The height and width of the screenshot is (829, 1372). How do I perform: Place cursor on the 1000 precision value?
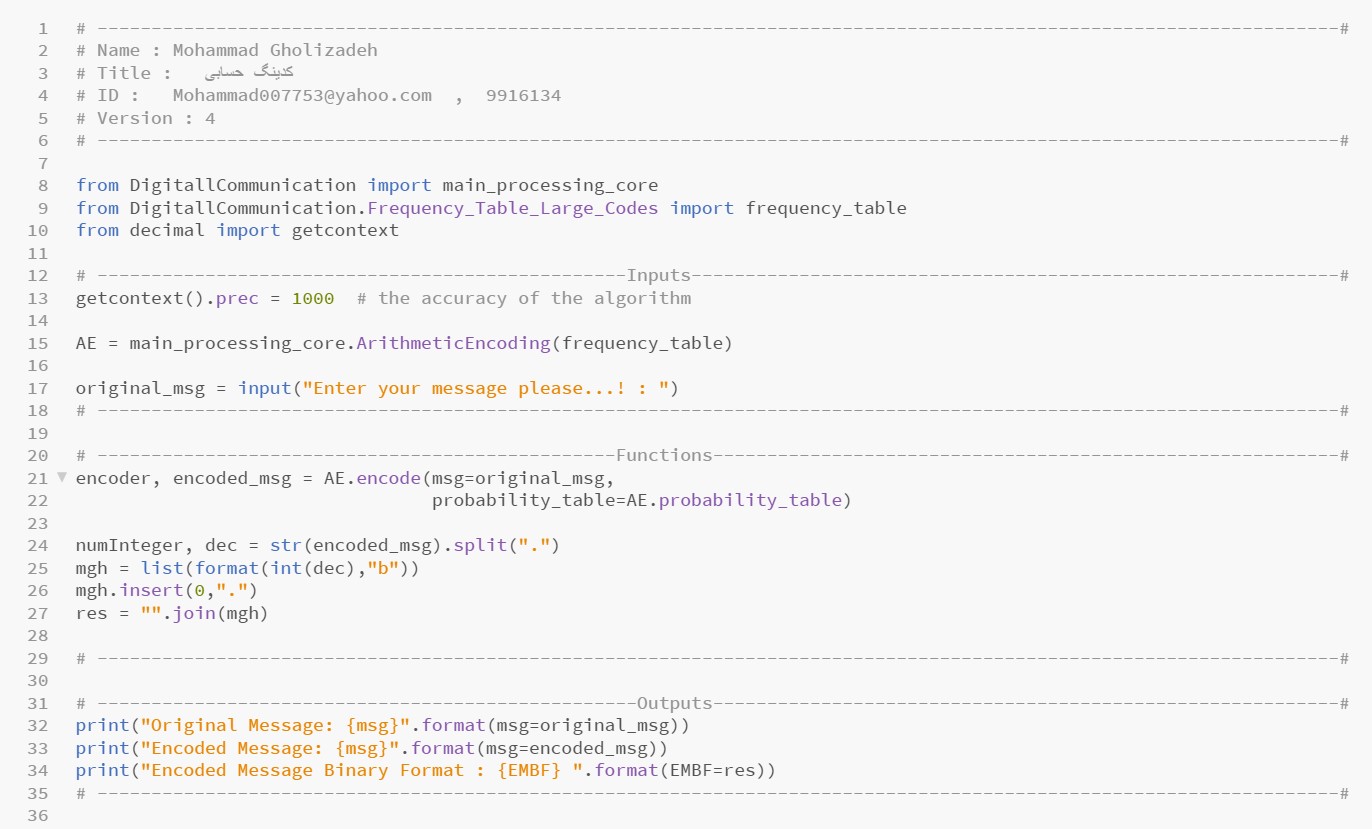click(313, 298)
